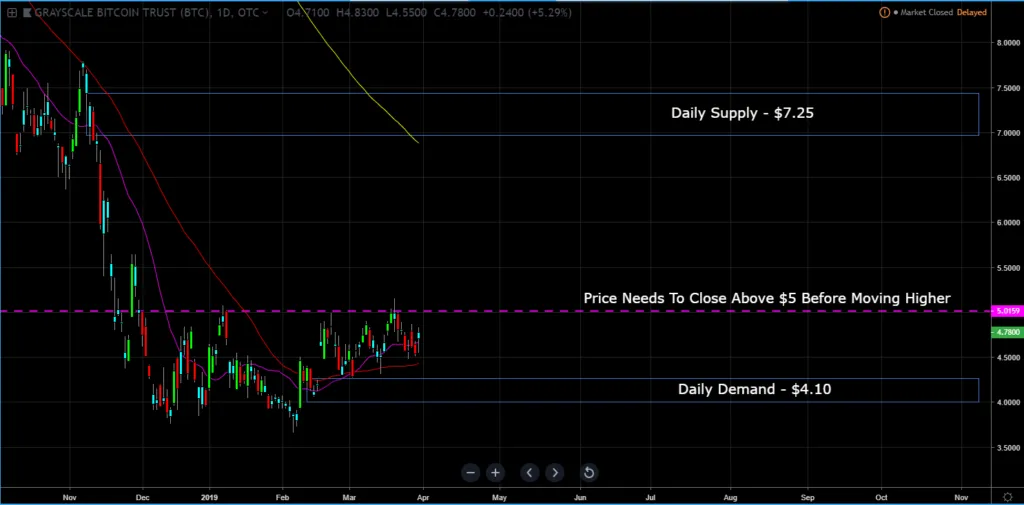Click the Apr label on time axis
The image size is (1024, 505).
tap(422, 497)
